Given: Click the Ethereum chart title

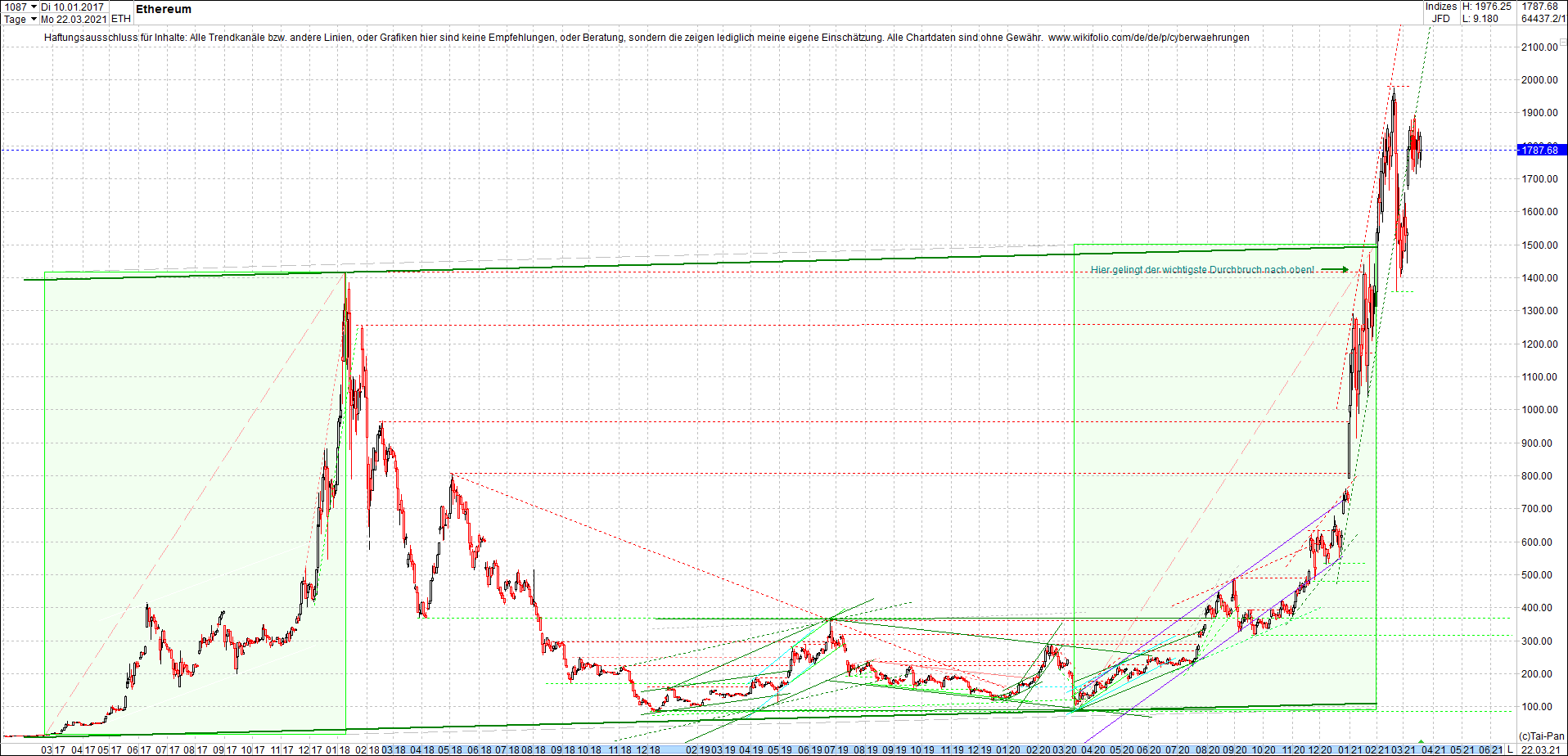Looking at the screenshot, I should click(x=164, y=9).
